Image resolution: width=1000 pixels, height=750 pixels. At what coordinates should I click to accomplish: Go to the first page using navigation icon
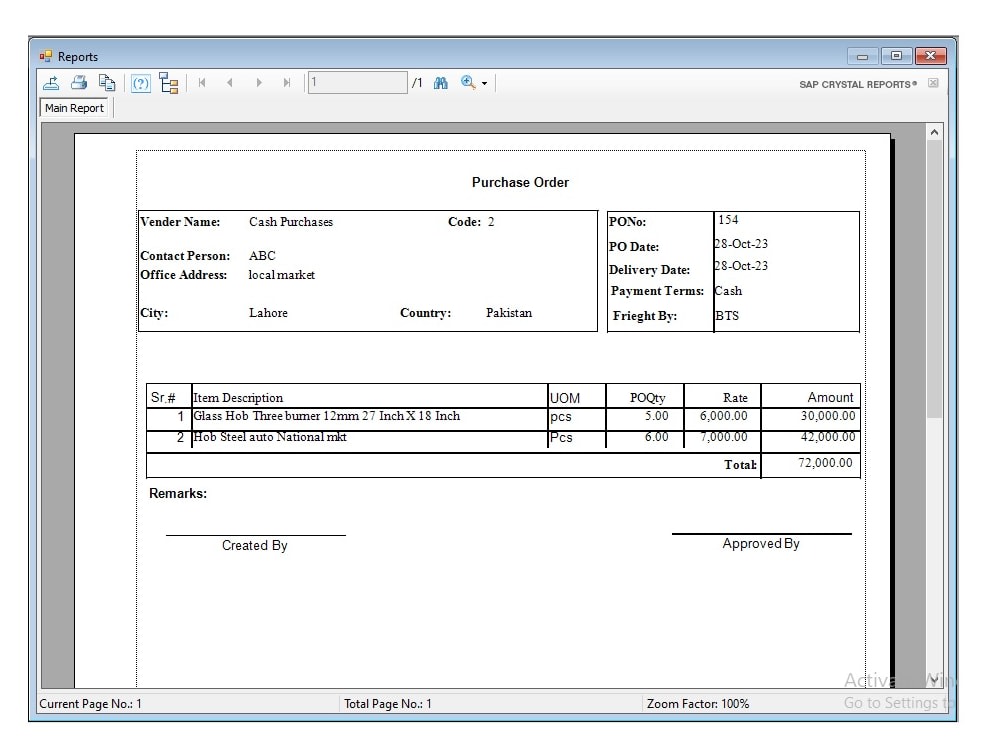click(x=203, y=83)
